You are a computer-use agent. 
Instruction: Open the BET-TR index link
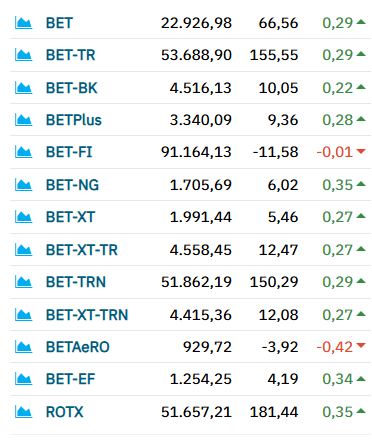(x=70, y=55)
